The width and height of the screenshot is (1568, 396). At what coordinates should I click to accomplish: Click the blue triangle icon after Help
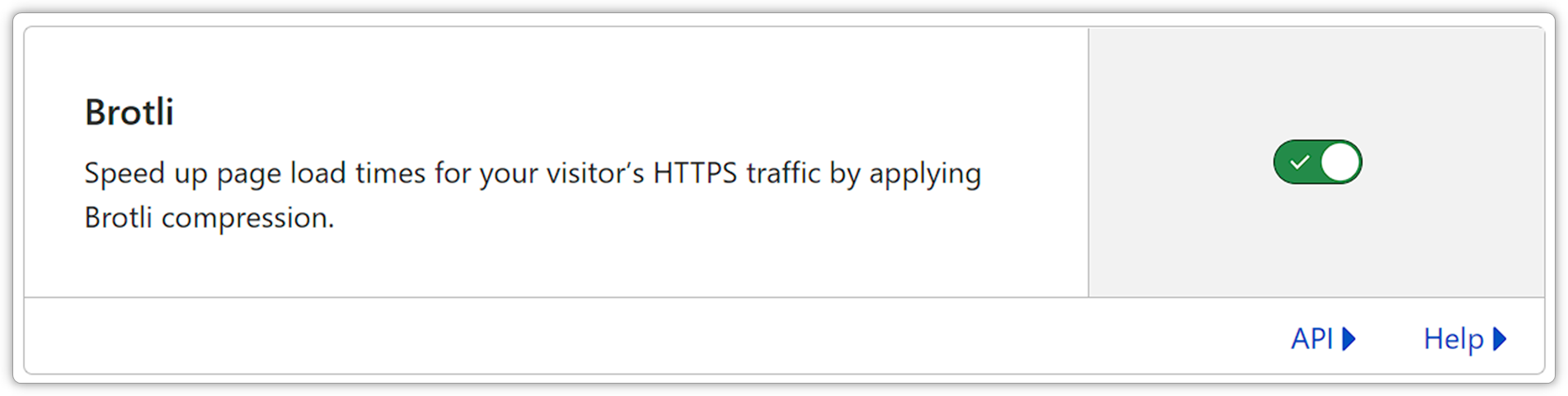(x=1500, y=338)
